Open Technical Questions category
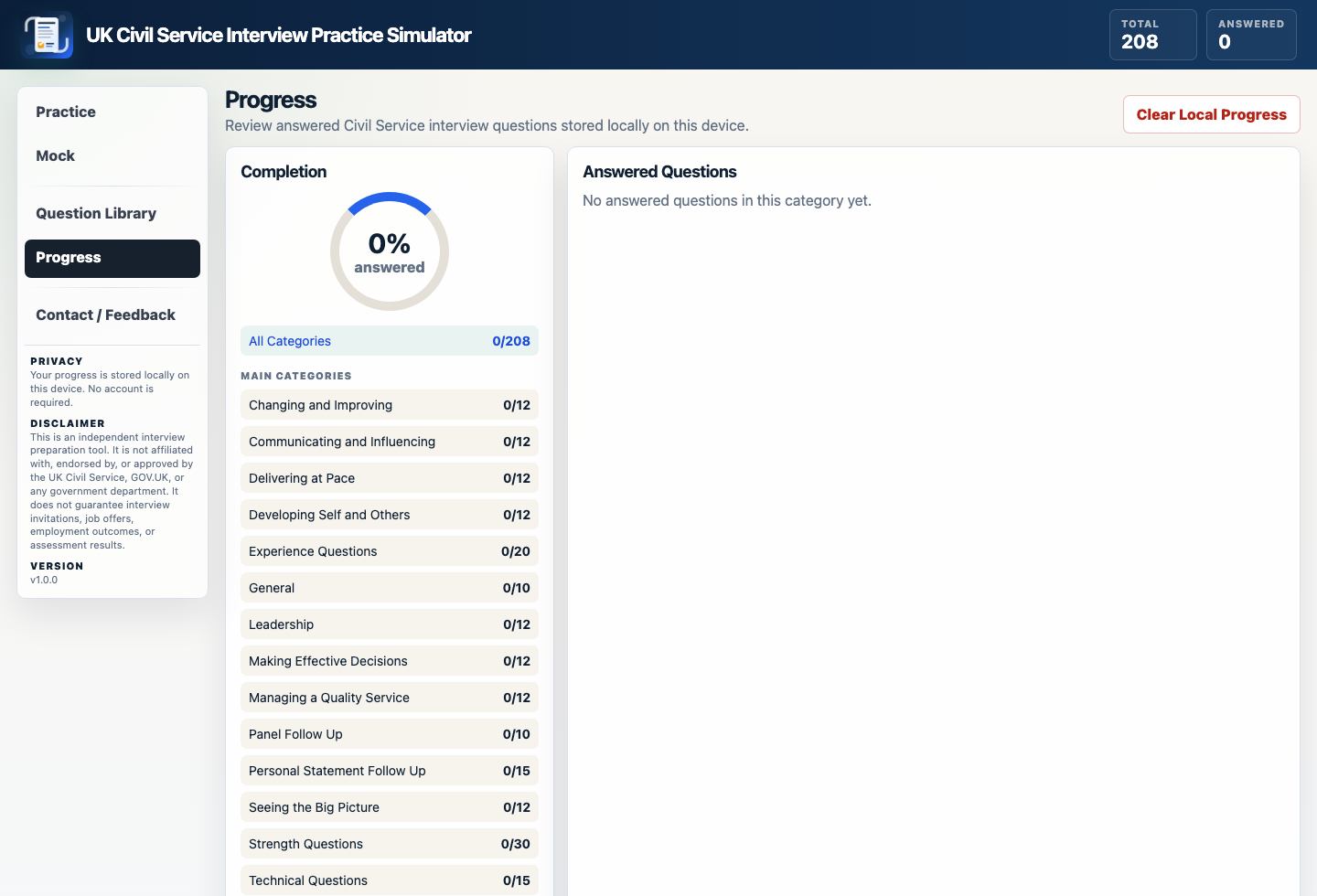 point(390,880)
